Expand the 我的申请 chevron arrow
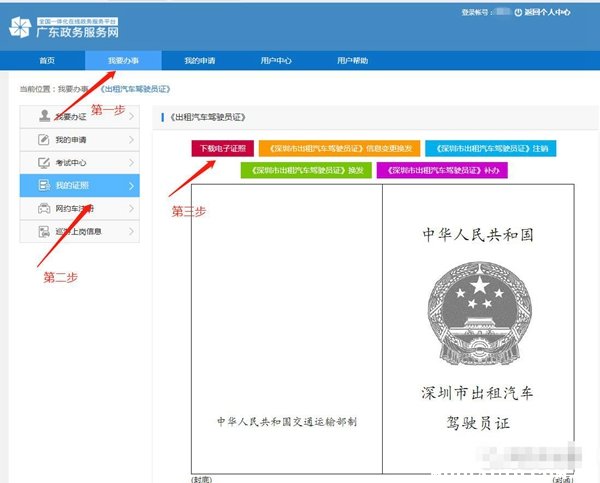Image resolution: width=600 pixels, height=483 pixels. (132, 140)
